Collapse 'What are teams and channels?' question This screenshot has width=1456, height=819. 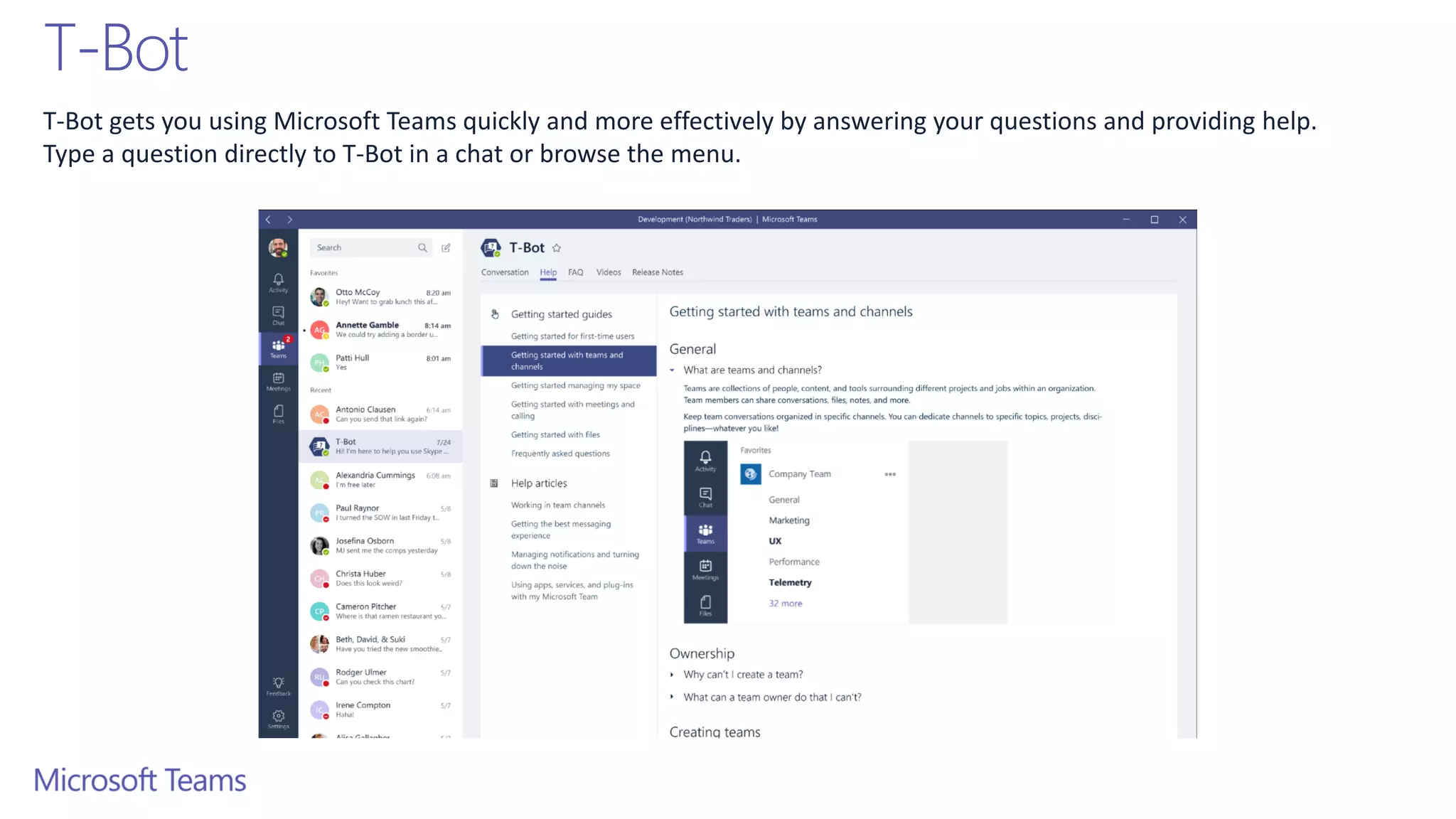point(673,370)
